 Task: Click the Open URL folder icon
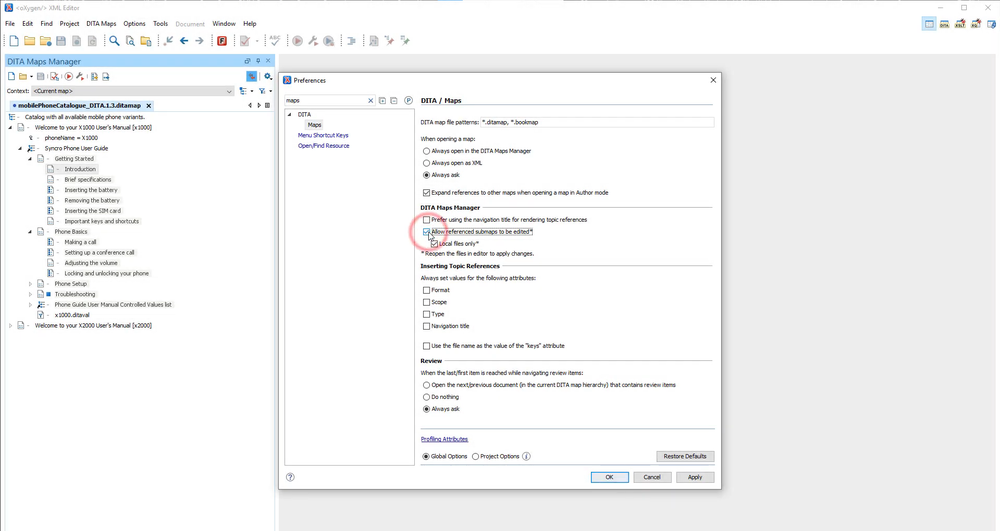point(45,41)
